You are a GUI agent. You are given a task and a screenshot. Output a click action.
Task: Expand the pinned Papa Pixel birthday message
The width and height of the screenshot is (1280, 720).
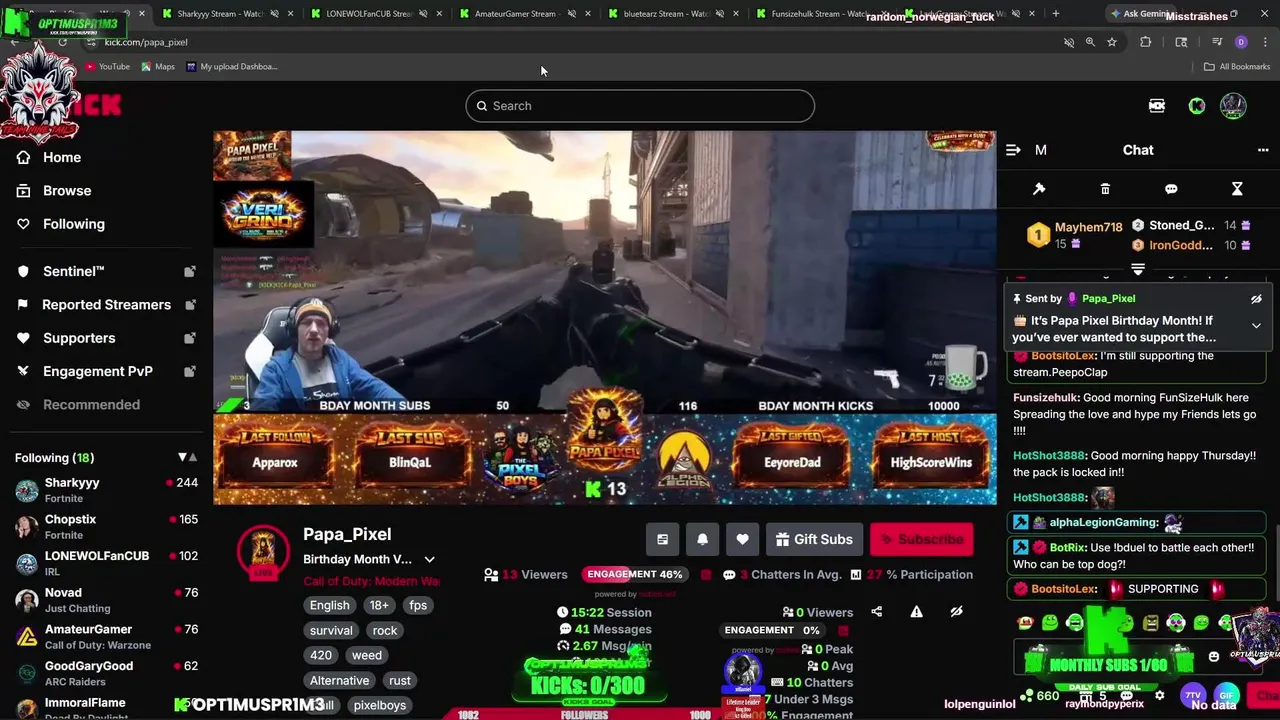point(1256,326)
